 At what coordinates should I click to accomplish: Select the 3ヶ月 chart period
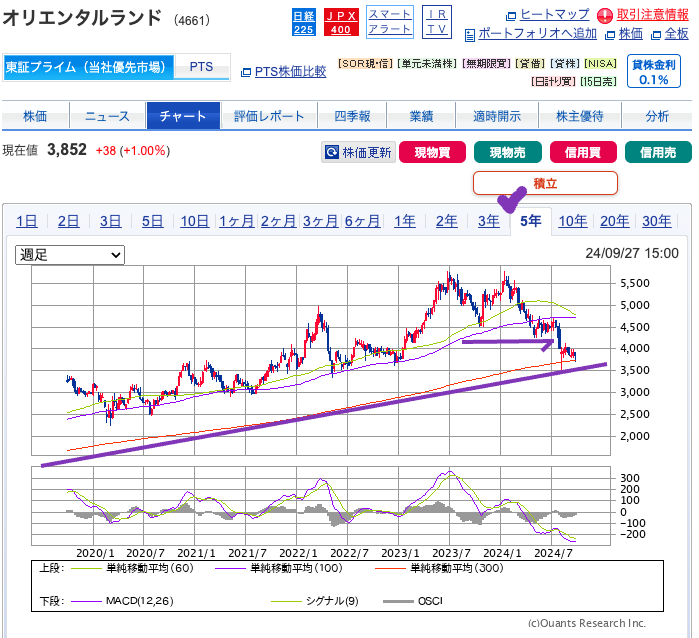pyautogui.click(x=320, y=221)
